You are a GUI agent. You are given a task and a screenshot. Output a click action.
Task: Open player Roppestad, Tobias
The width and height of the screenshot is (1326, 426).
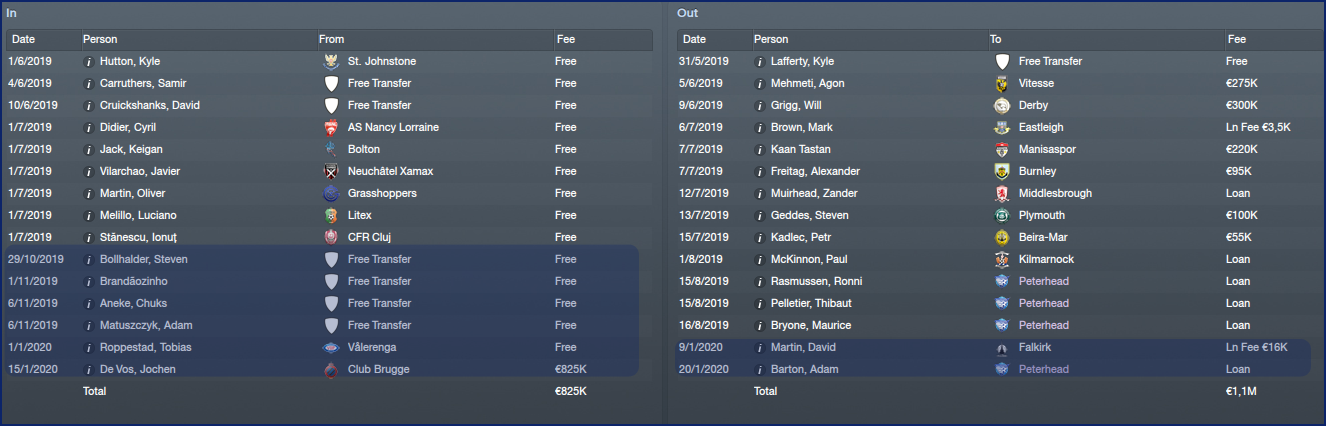tap(145, 347)
